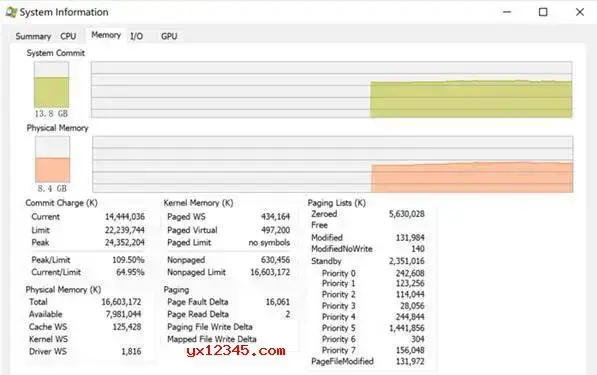Click Priority 6 value 304
597x375 pixels.
[x=418, y=339]
